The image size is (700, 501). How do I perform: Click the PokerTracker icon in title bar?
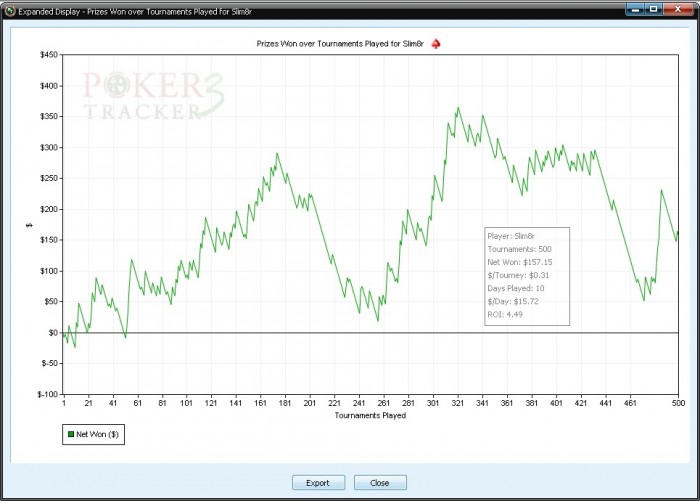(9, 11)
